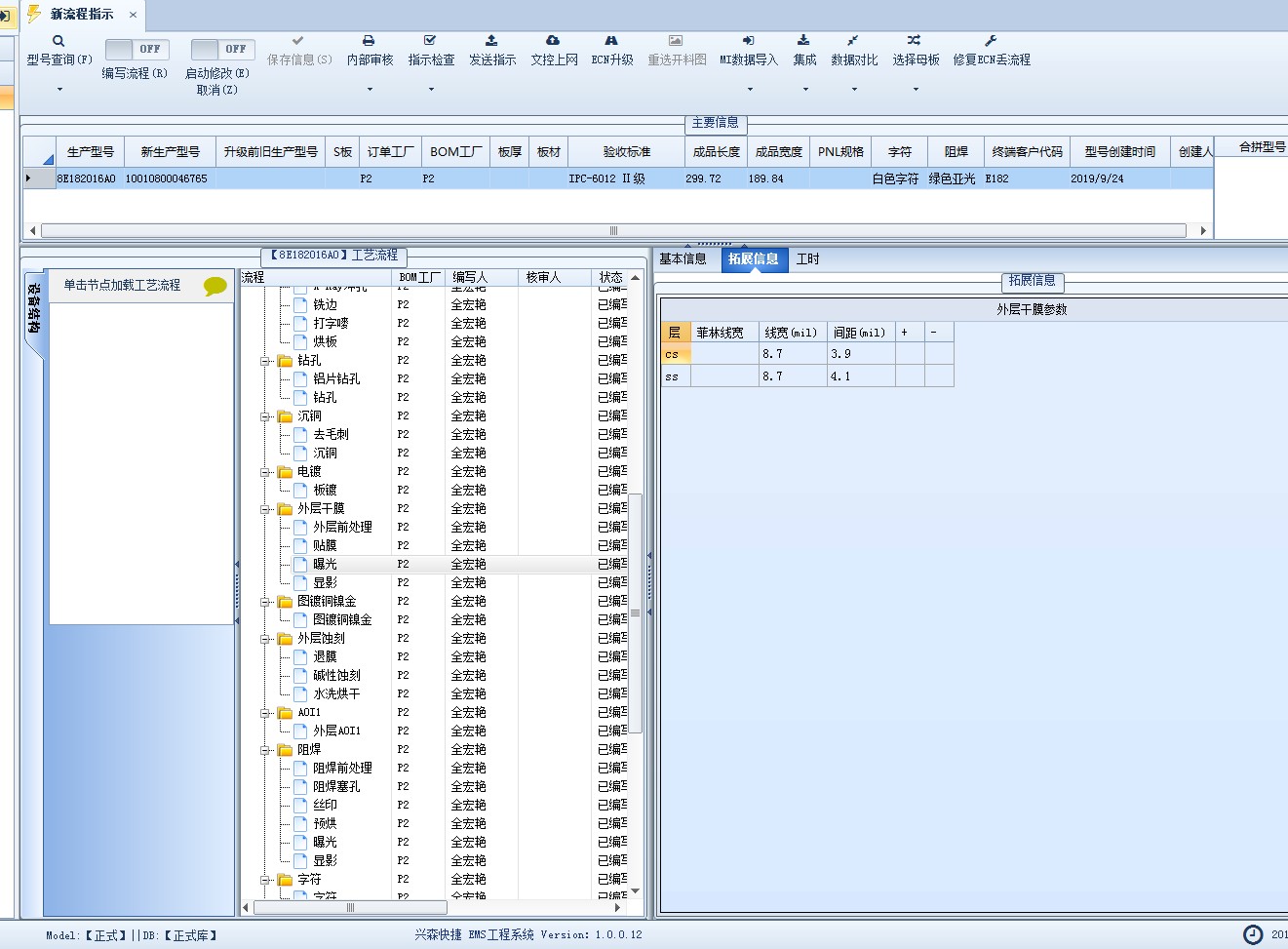
Task: Select the 阻焊塞孔 process row
Action: tap(435, 787)
